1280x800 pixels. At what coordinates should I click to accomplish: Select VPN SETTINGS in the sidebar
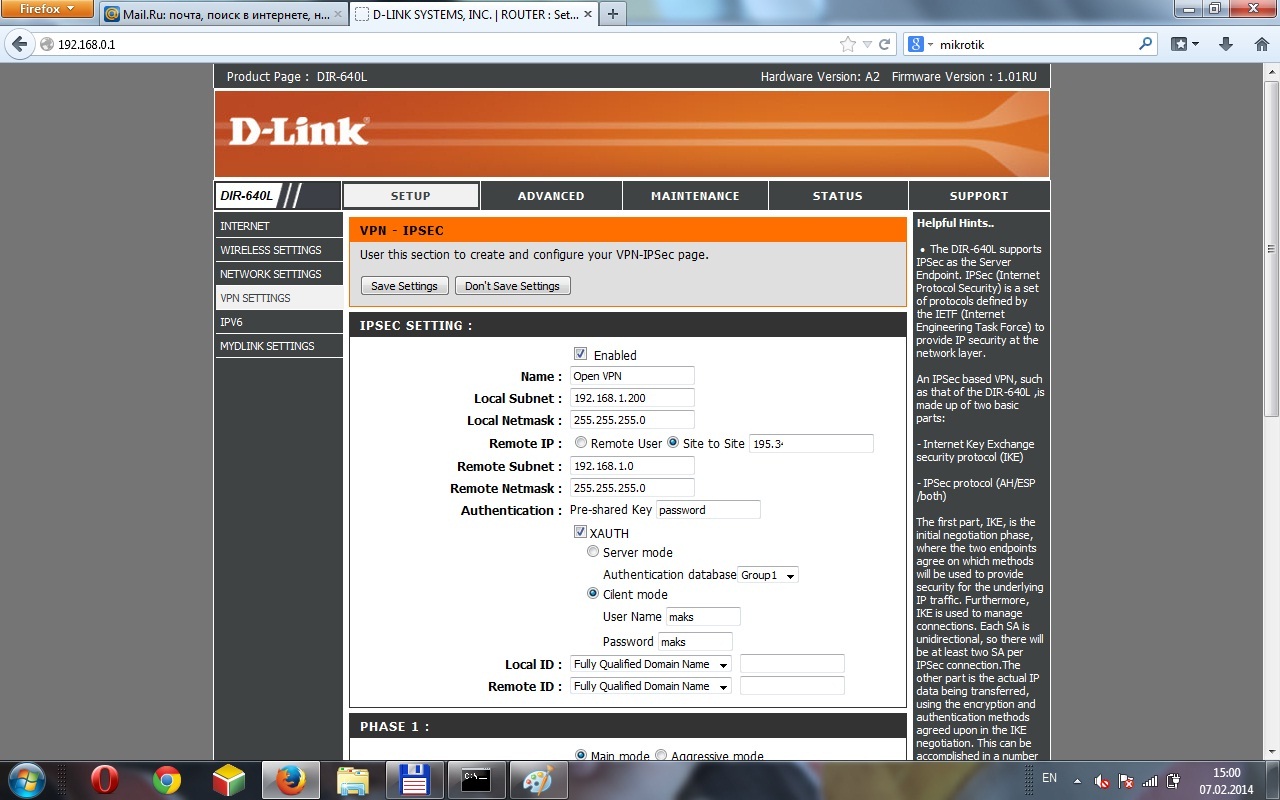click(279, 298)
